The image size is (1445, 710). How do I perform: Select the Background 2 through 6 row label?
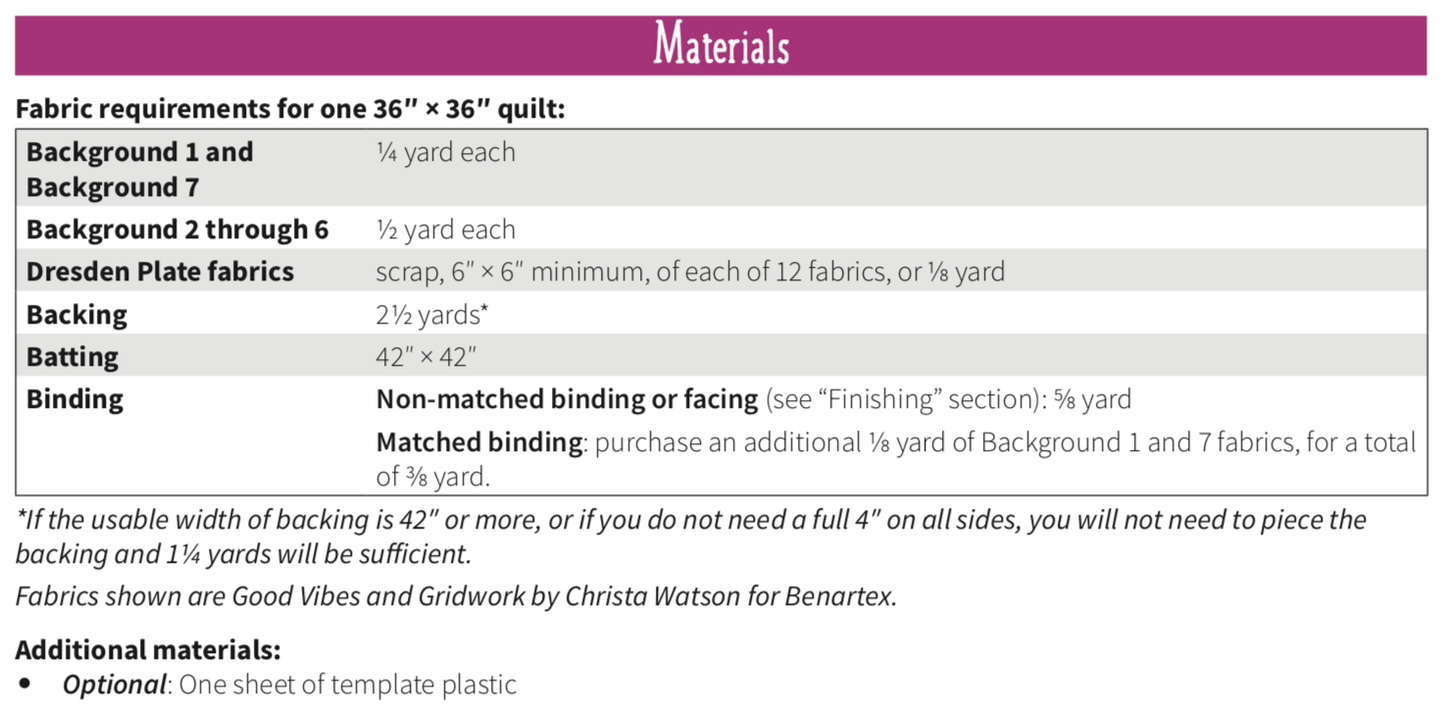pos(177,230)
